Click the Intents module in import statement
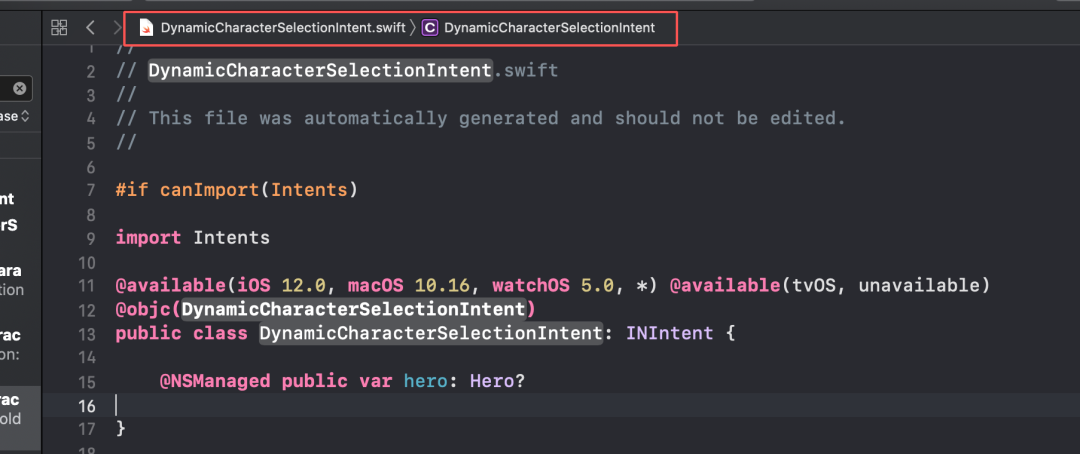 click(x=231, y=237)
